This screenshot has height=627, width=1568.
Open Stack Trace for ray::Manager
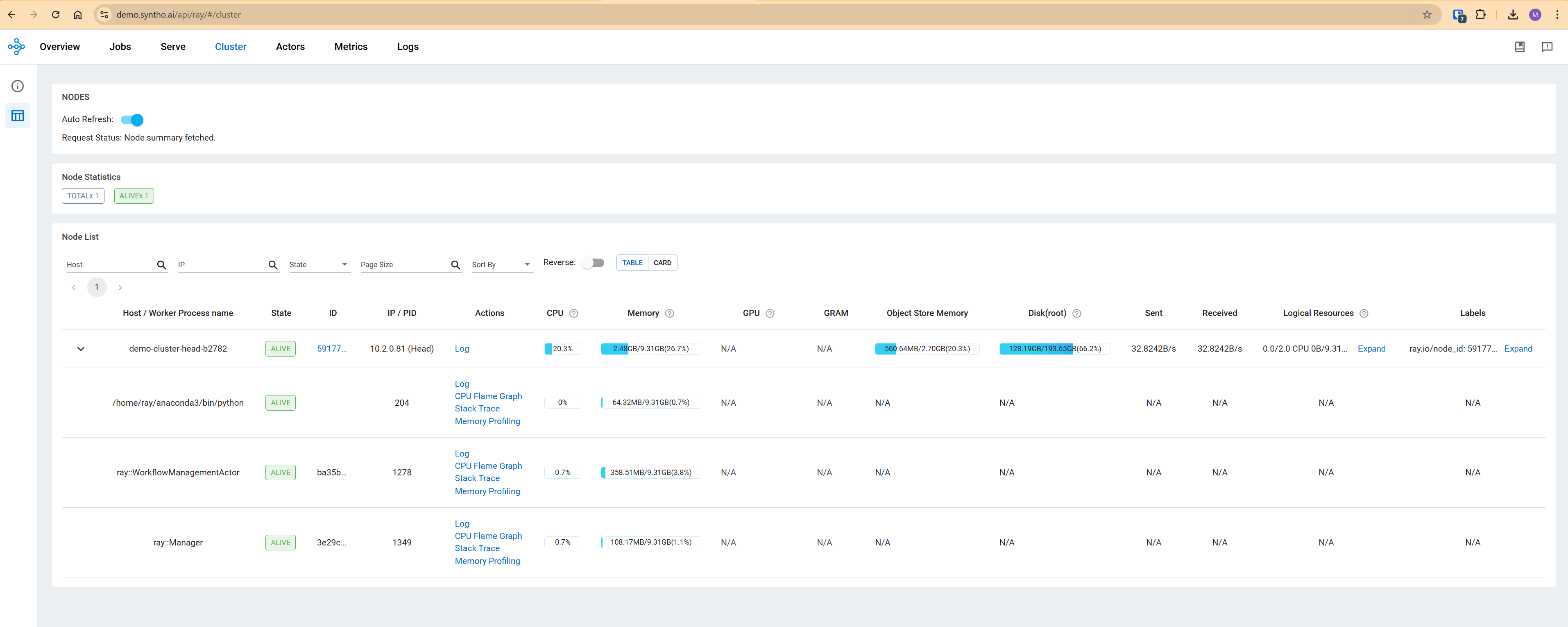[x=477, y=548]
